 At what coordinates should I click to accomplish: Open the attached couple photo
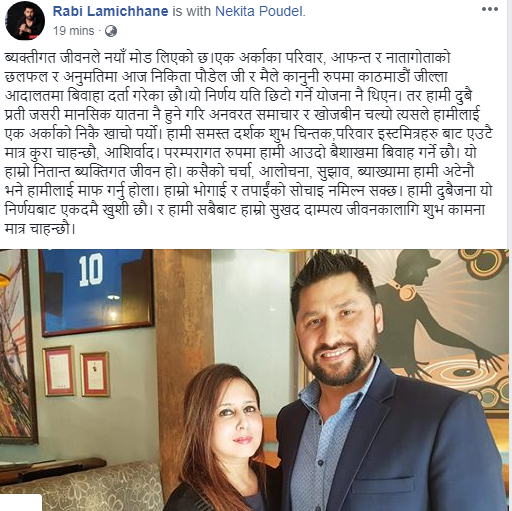coord(254,380)
